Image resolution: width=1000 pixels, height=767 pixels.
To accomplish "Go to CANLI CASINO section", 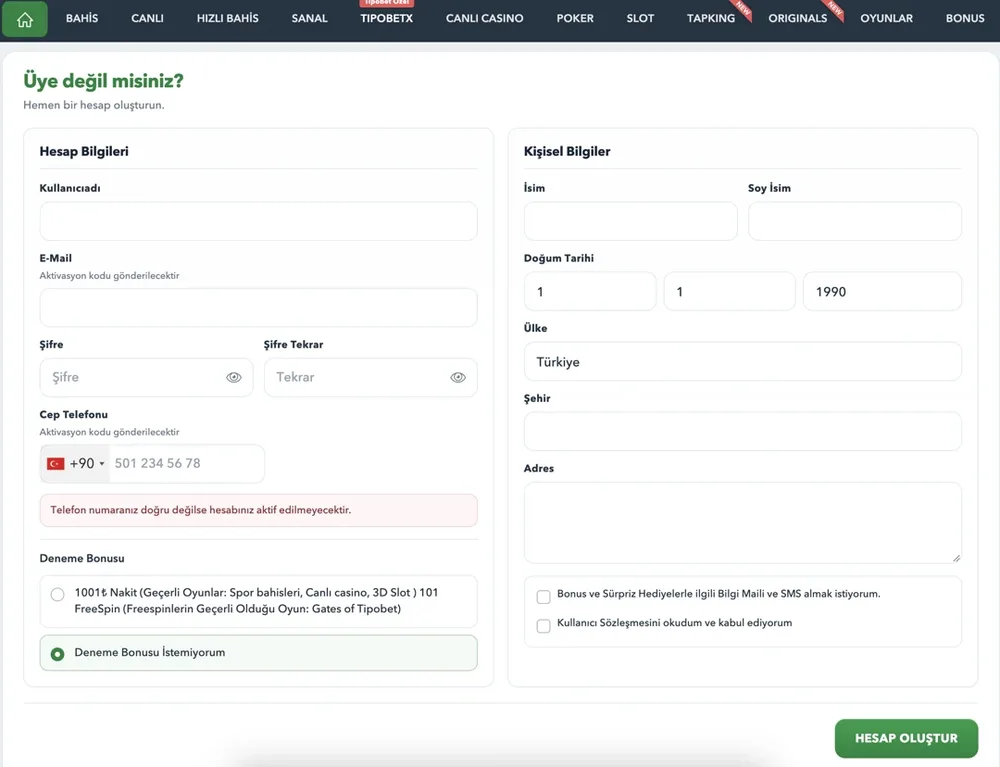I will (485, 18).
